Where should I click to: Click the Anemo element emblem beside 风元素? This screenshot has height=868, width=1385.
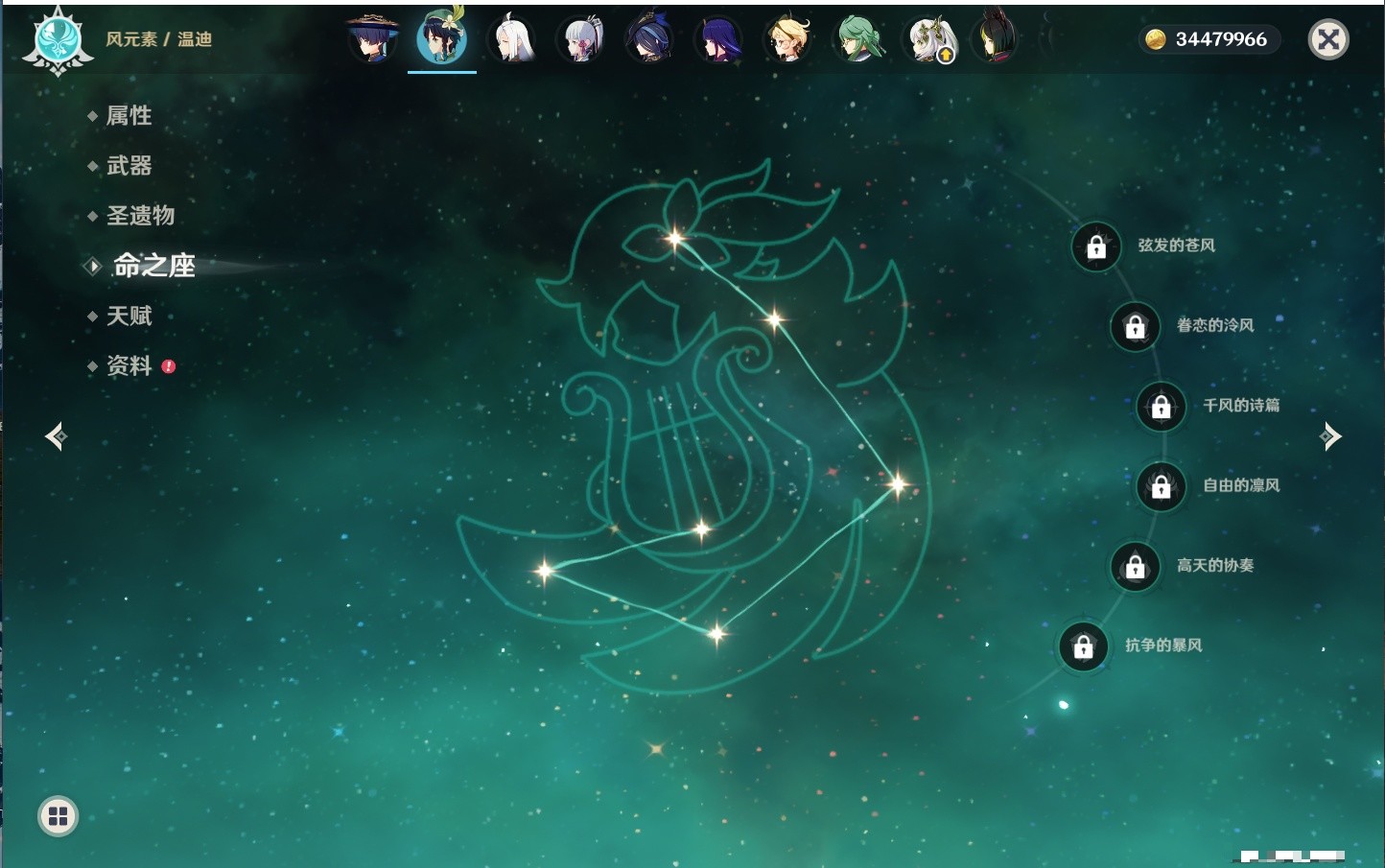[x=58, y=41]
